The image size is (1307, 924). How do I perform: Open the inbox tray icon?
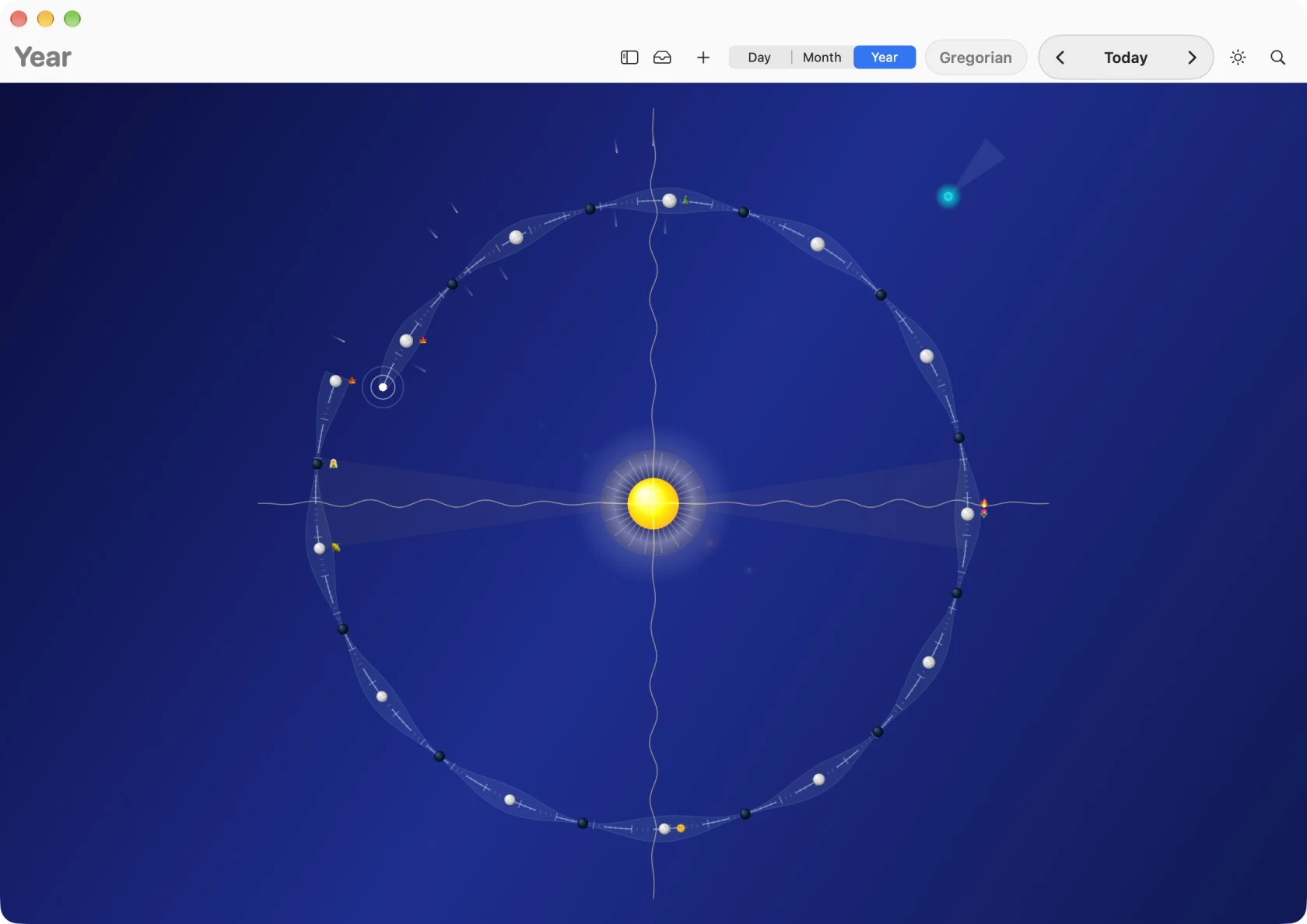[x=662, y=58]
